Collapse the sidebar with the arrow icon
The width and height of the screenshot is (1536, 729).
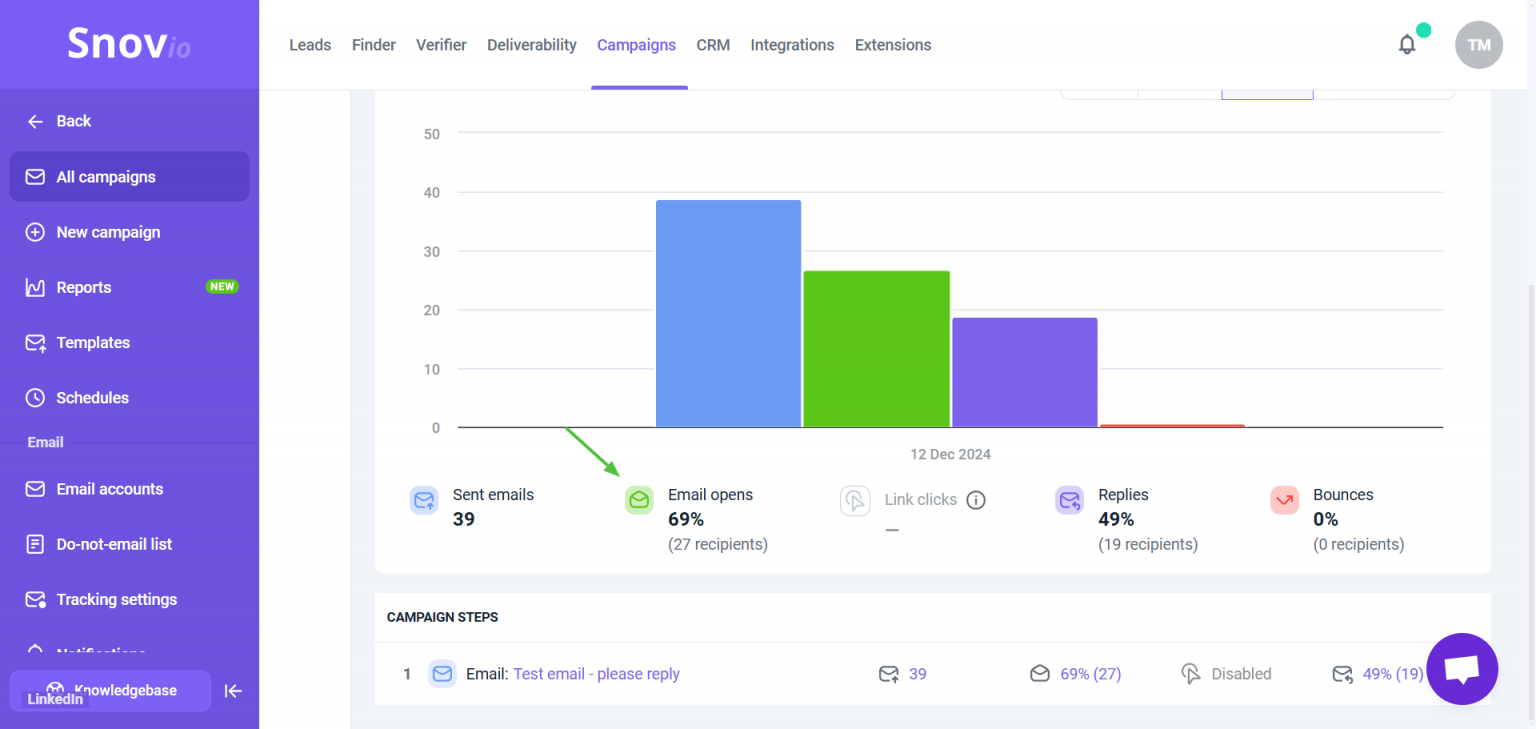[233, 691]
